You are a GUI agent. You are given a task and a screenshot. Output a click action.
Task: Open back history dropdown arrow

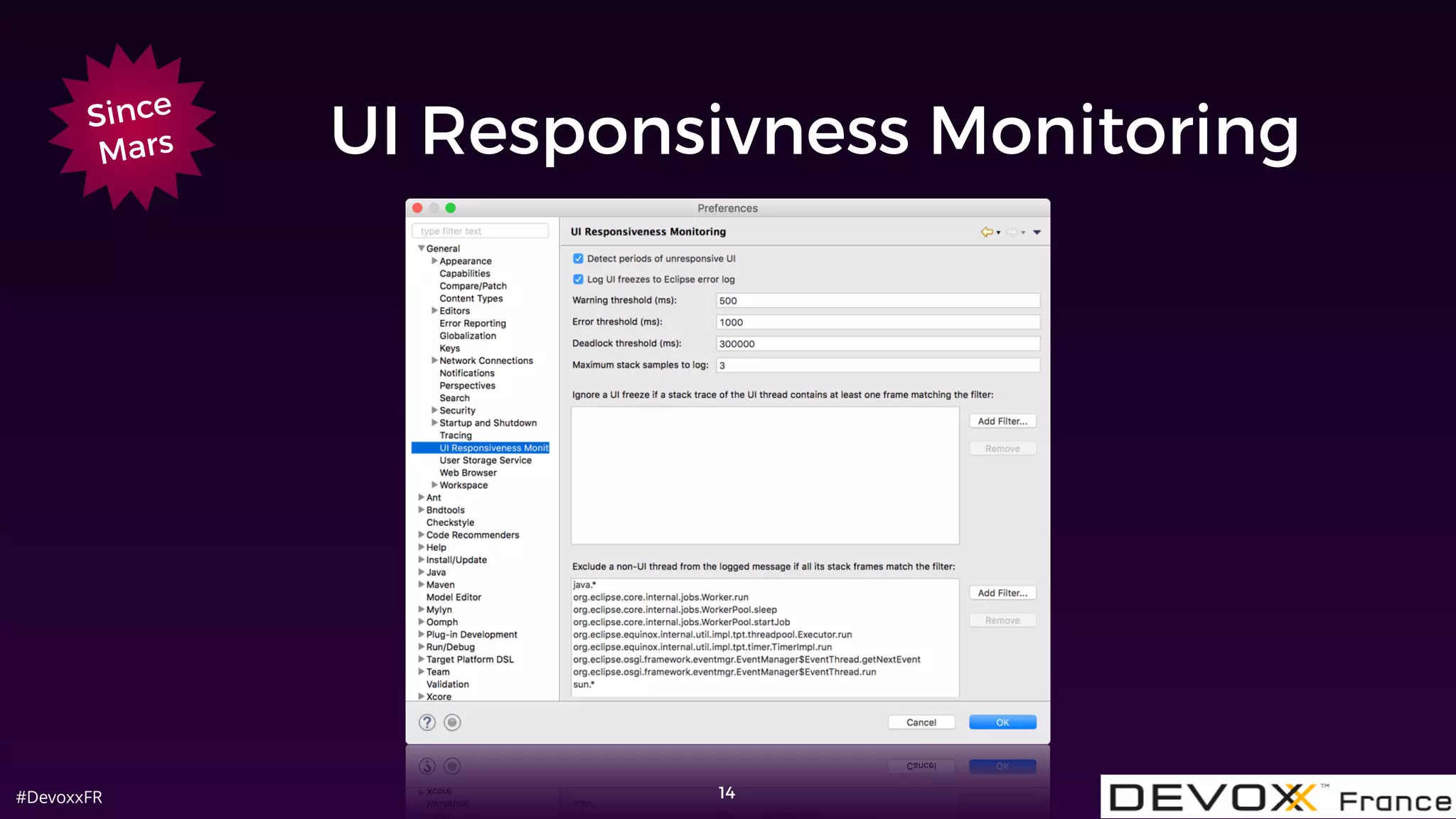[998, 232]
